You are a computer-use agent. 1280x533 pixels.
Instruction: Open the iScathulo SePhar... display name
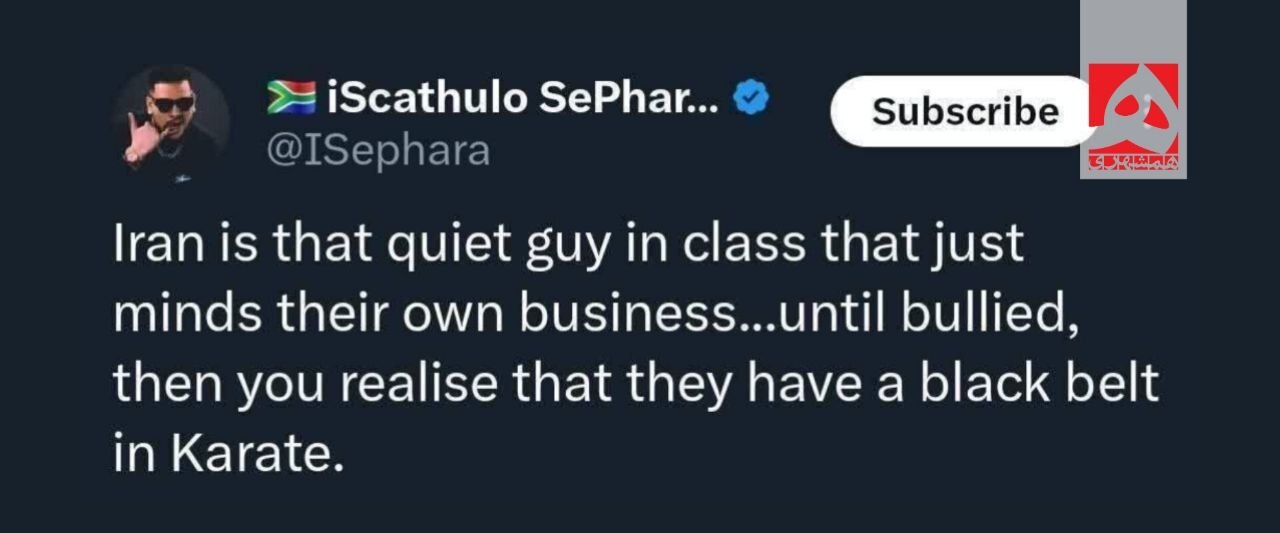522,98
